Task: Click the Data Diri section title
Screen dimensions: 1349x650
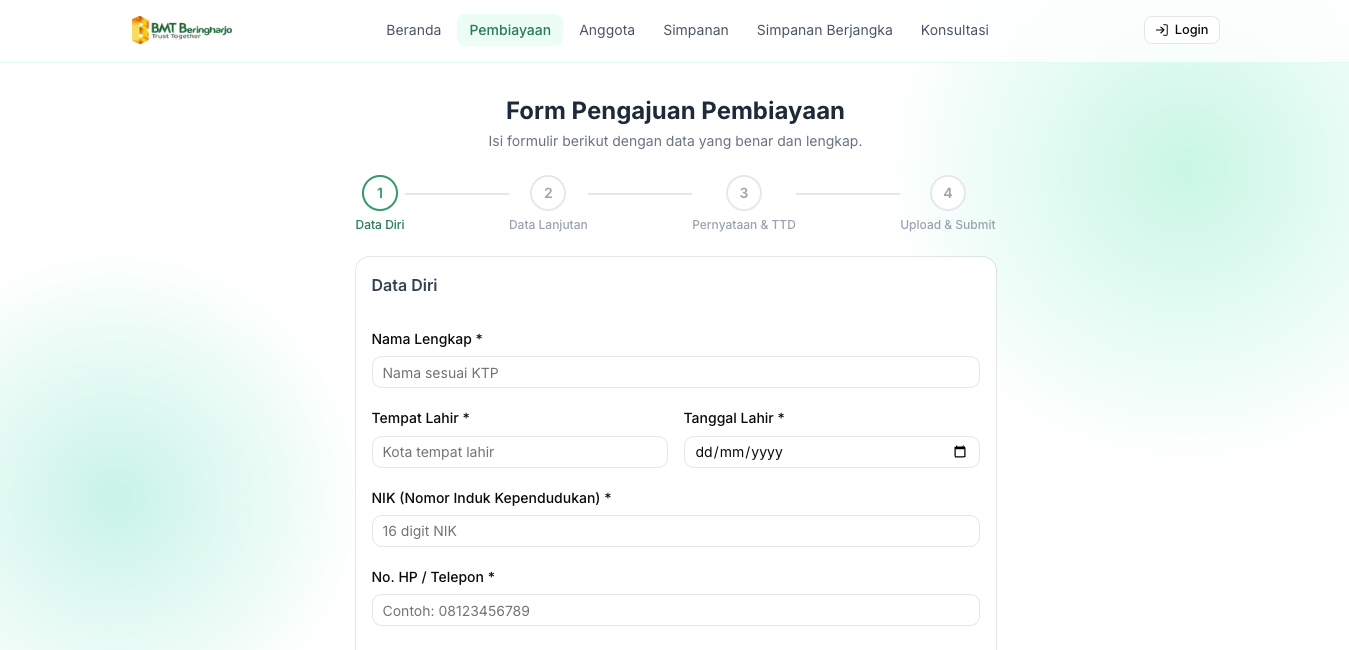Action: point(404,285)
